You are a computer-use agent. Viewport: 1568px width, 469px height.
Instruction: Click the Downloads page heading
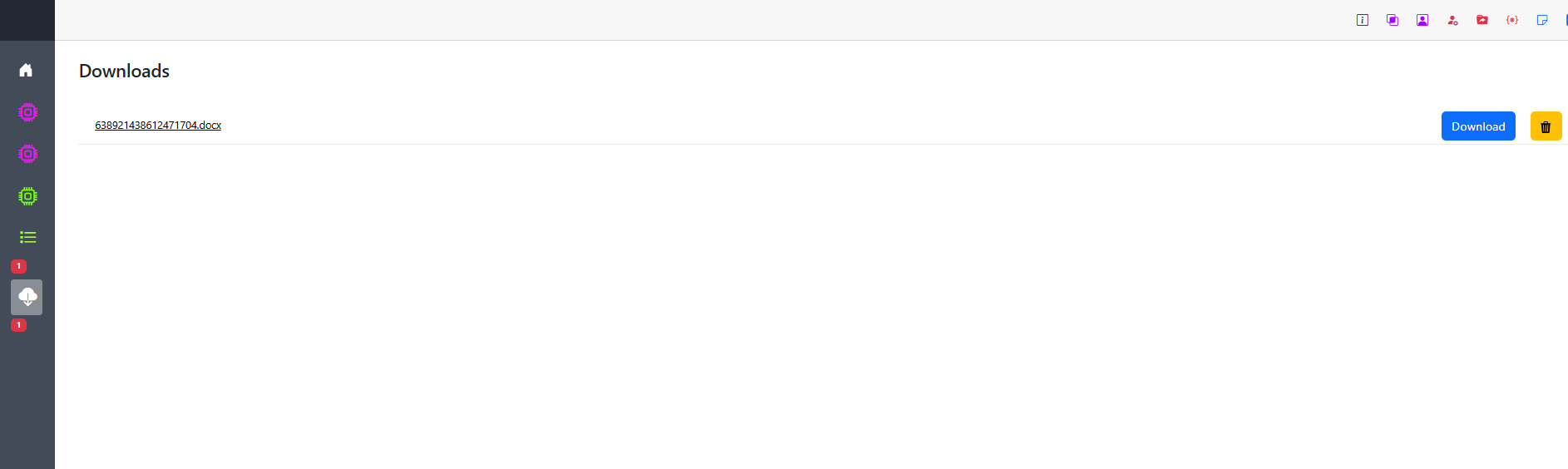point(124,72)
